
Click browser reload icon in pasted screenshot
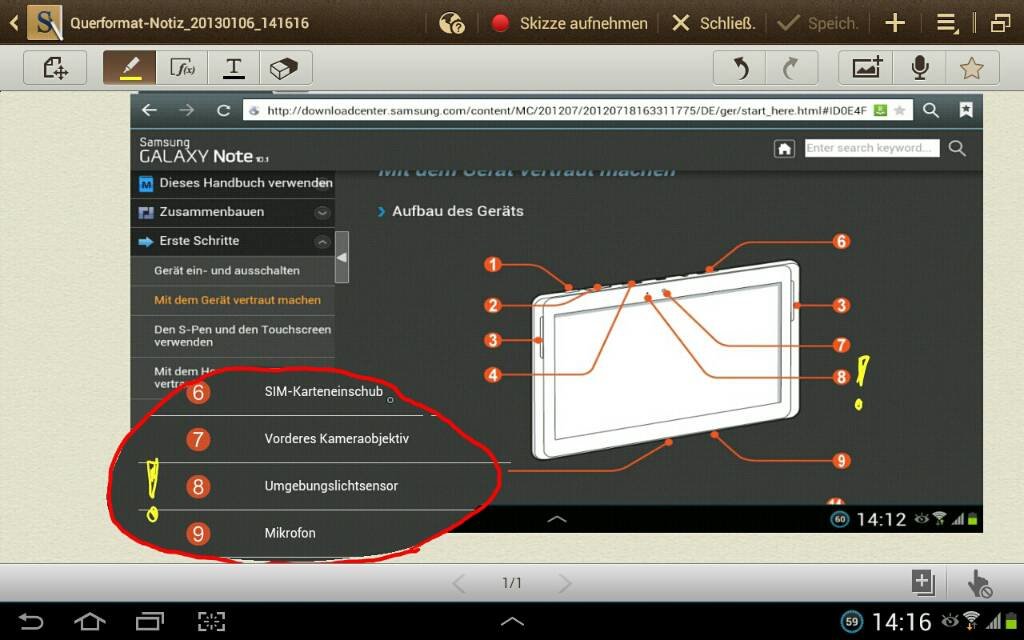[223, 110]
